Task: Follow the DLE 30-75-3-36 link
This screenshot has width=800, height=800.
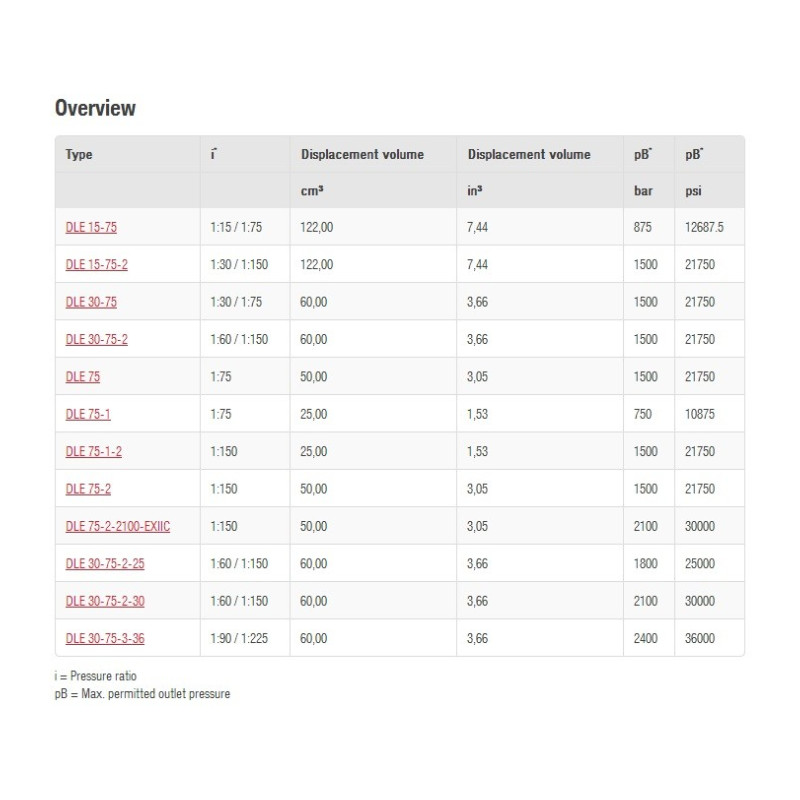Action: pos(105,638)
